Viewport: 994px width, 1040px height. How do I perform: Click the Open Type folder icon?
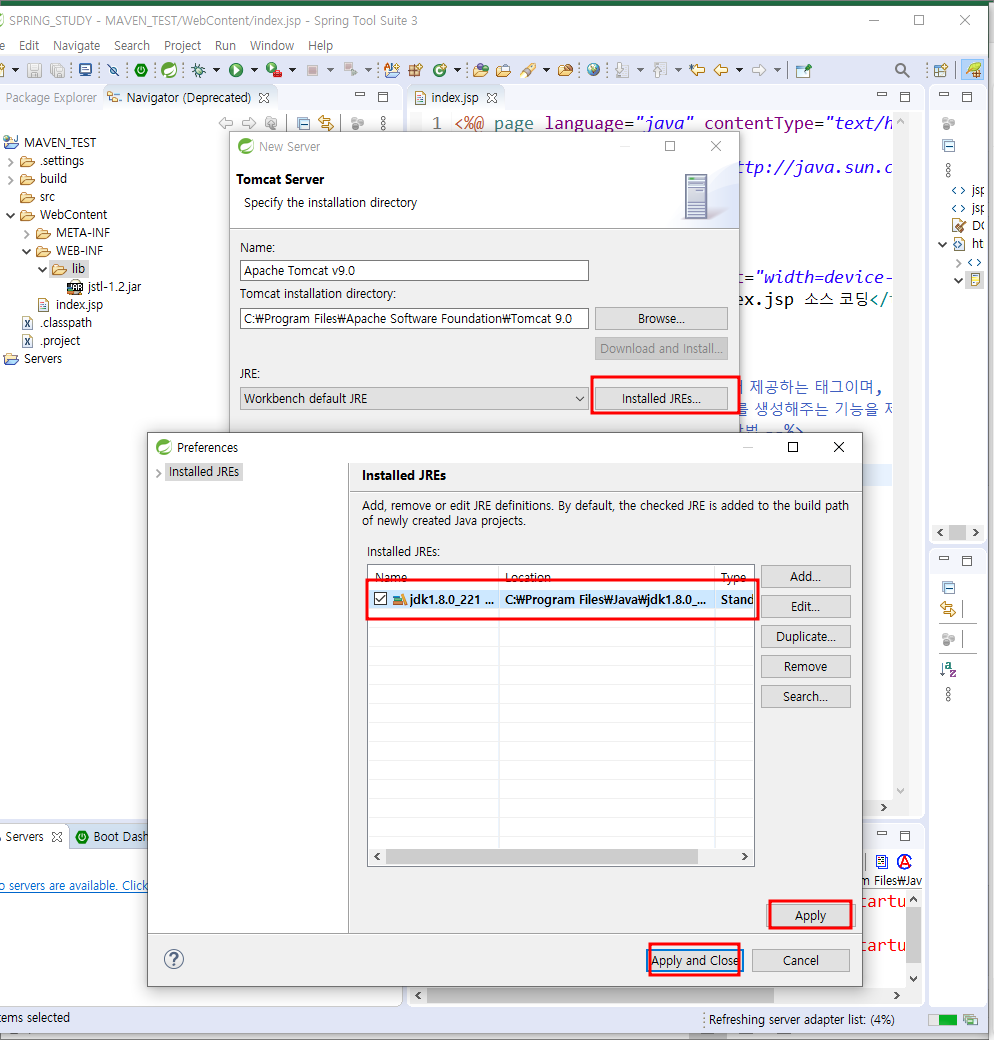pos(481,70)
